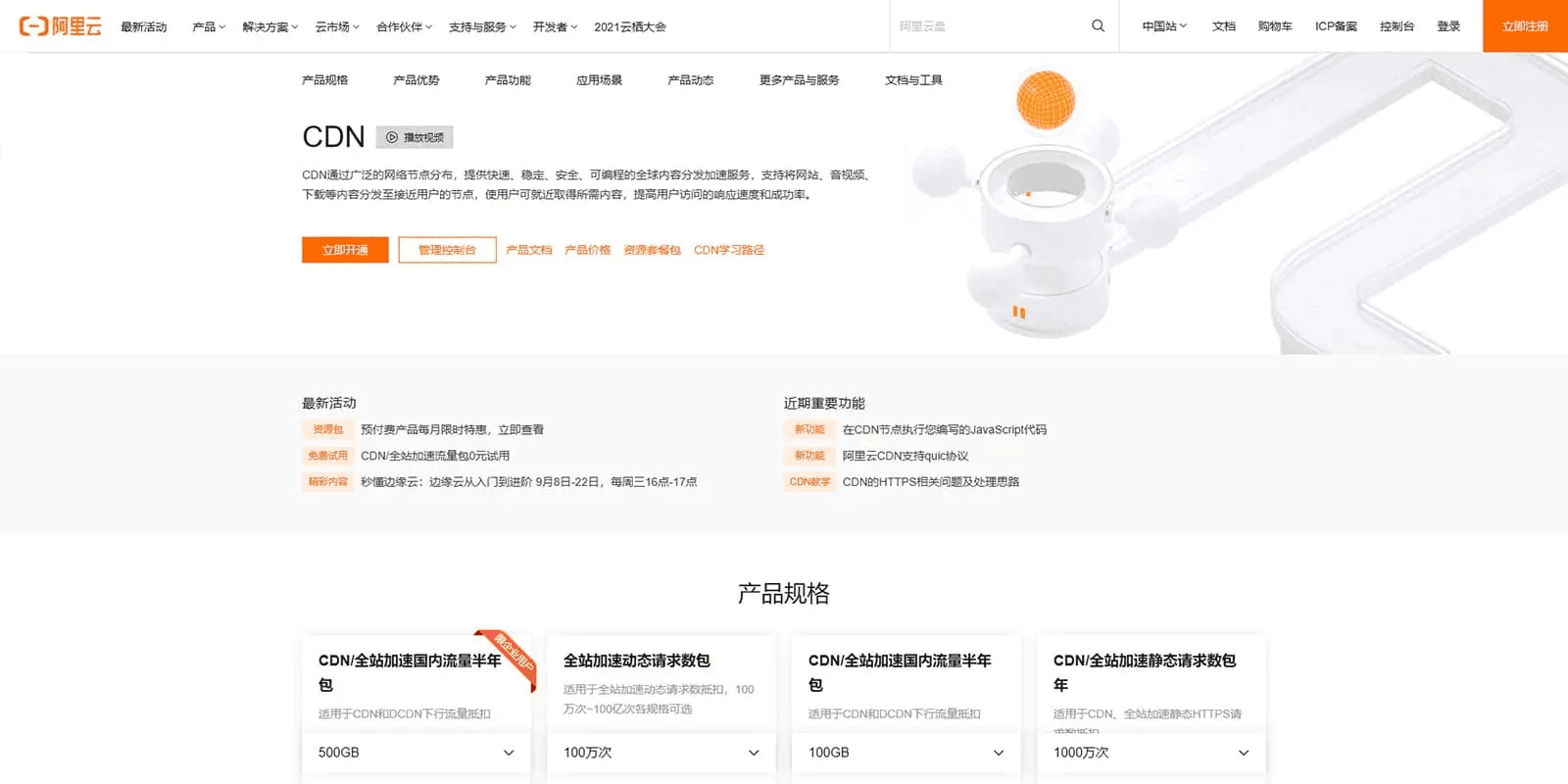The width and height of the screenshot is (1568, 784).
Task: Click the play icon in 播放视频 button
Action: (392, 137)
